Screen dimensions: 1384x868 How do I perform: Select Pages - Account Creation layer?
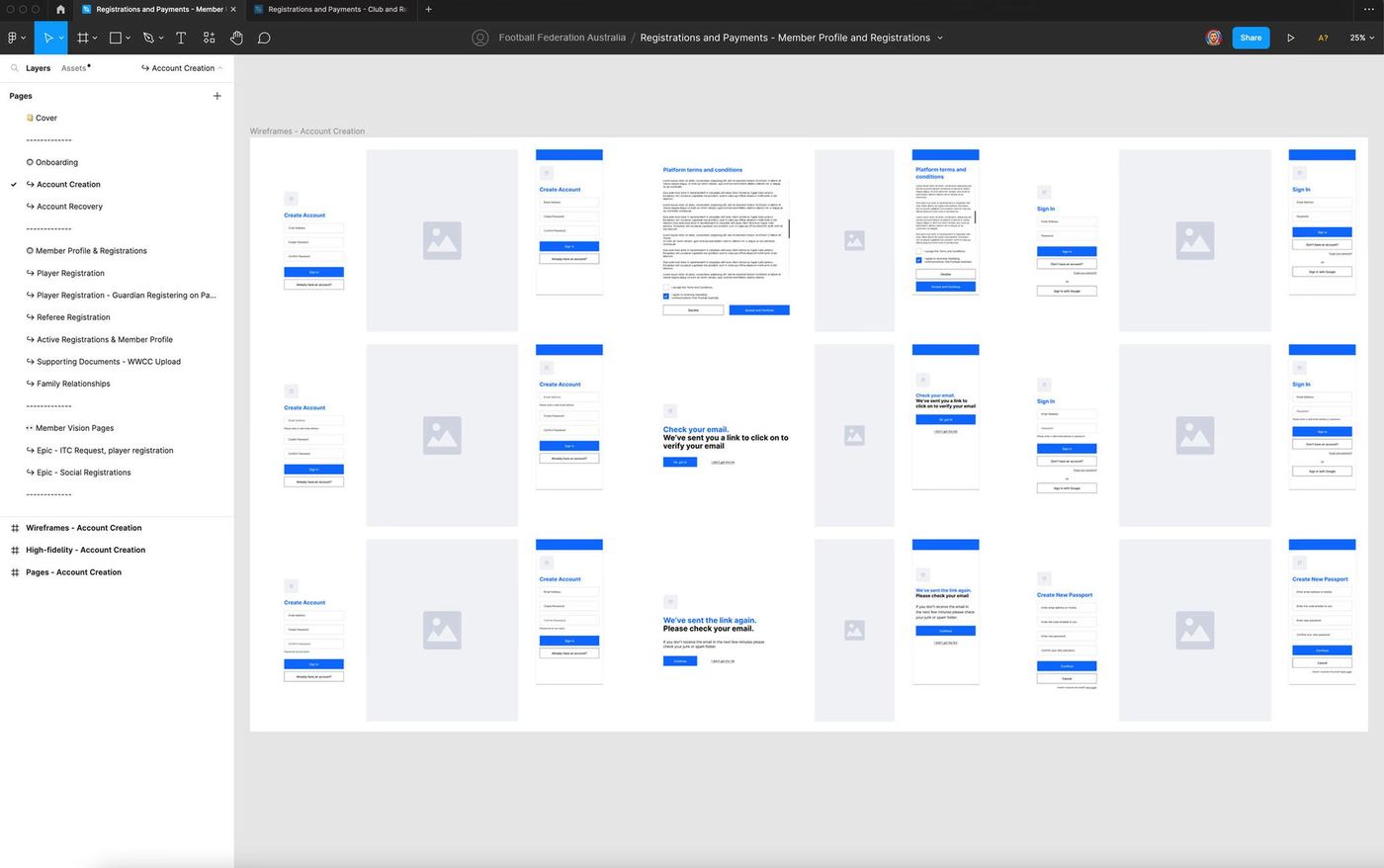tap(73, 572)
